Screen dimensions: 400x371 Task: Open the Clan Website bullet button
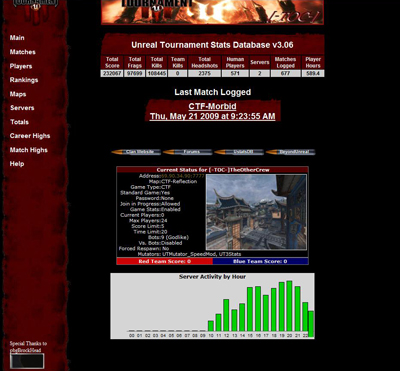[x=136, y=152]
